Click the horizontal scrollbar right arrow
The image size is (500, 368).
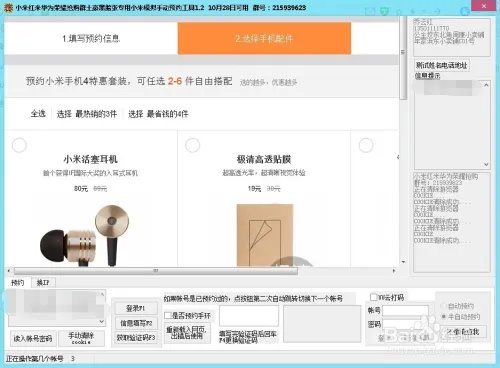(394, 271)
